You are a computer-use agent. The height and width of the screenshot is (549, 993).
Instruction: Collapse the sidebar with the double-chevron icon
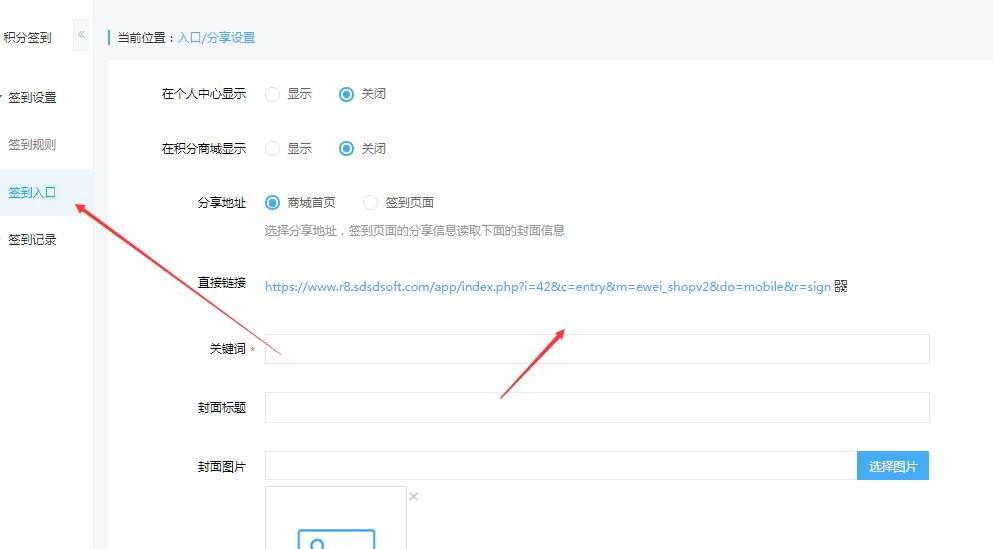(x=81, y=34)
